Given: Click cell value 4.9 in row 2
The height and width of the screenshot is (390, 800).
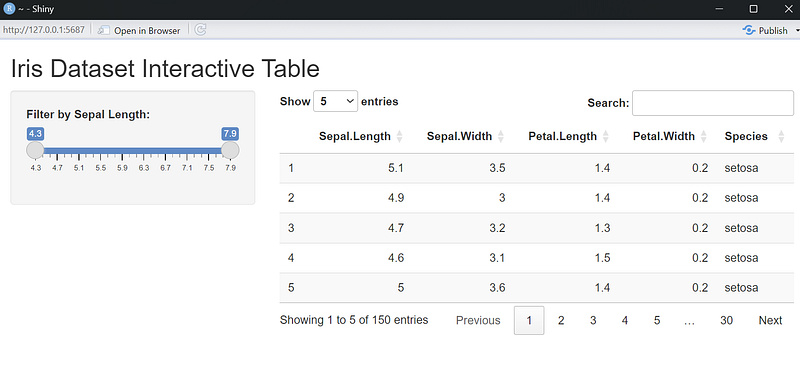Looking at the screenshot, I should click(x=396, y=198).
